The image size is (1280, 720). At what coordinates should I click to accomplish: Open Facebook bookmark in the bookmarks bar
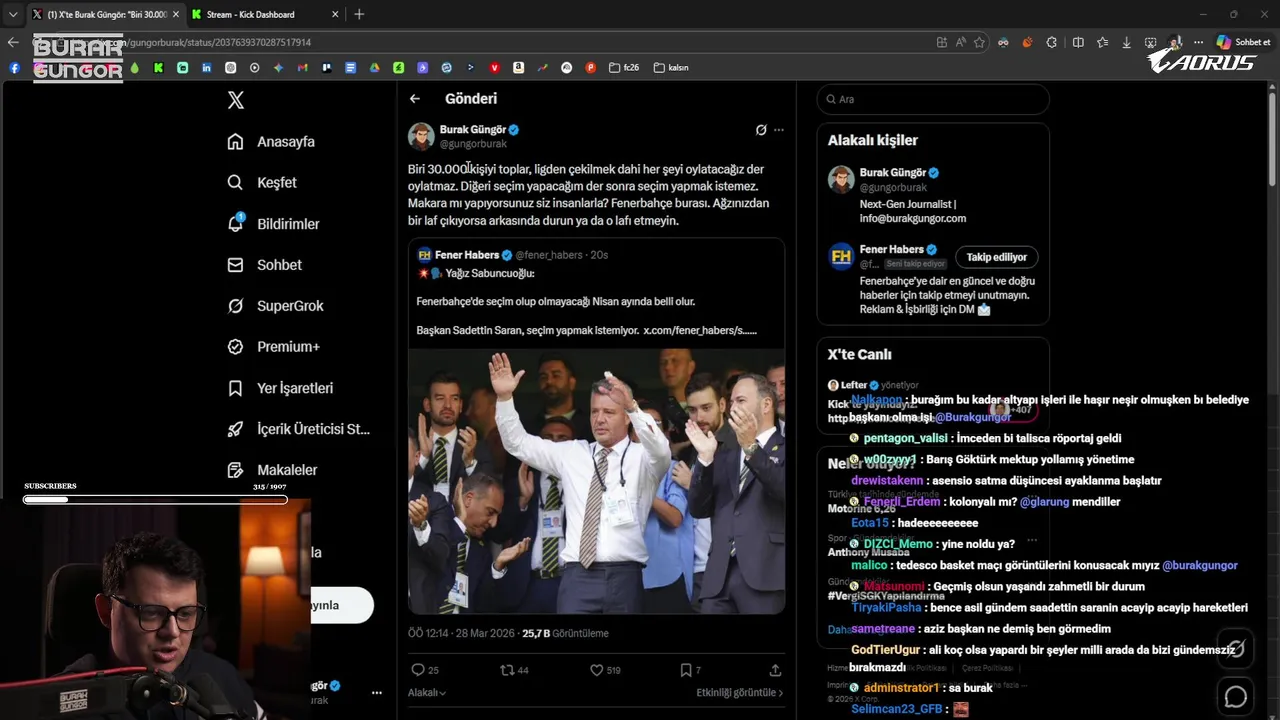(14, 68)
